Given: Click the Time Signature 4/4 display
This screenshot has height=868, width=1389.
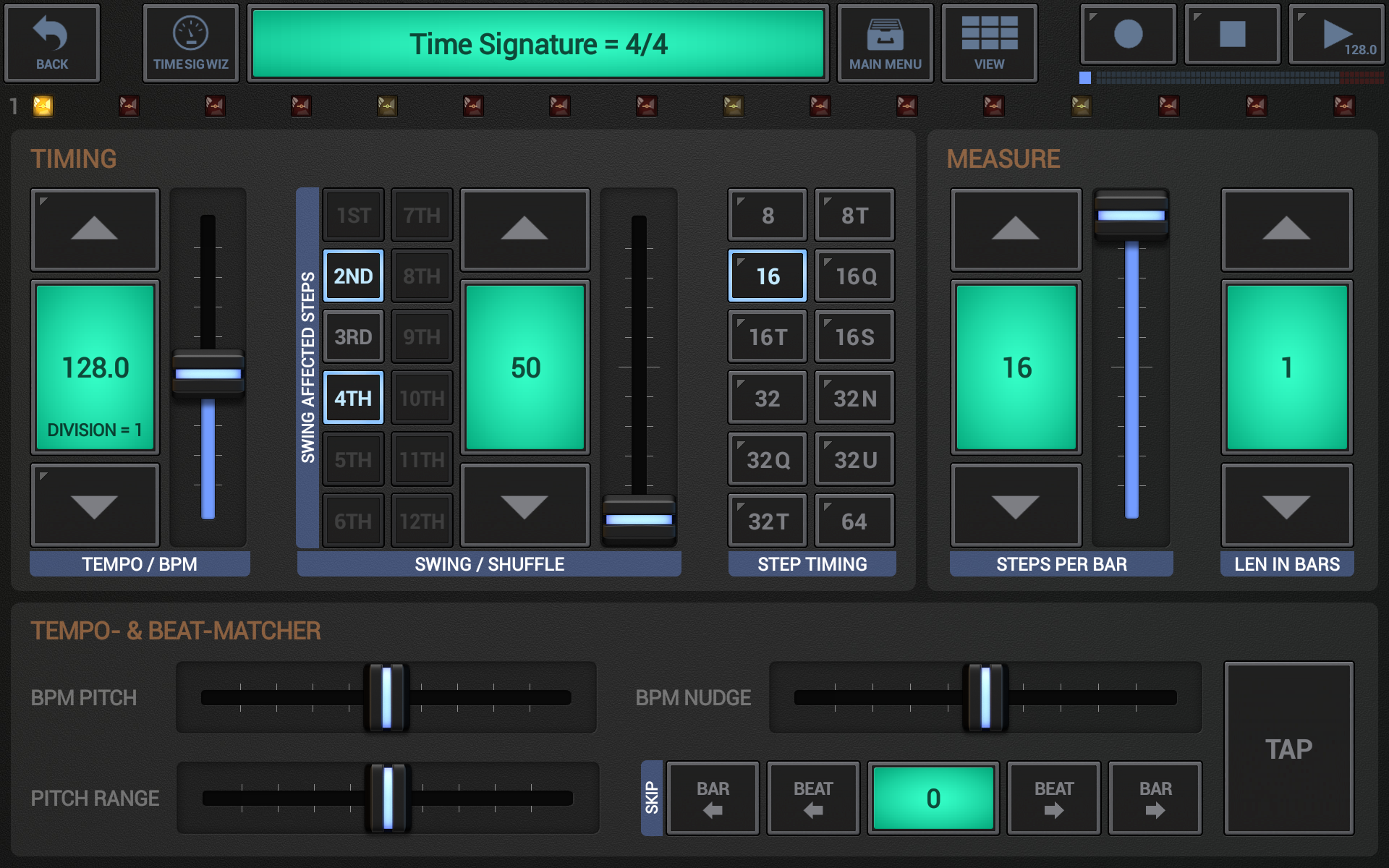Looking at the screenshot, I should (538, 44).
